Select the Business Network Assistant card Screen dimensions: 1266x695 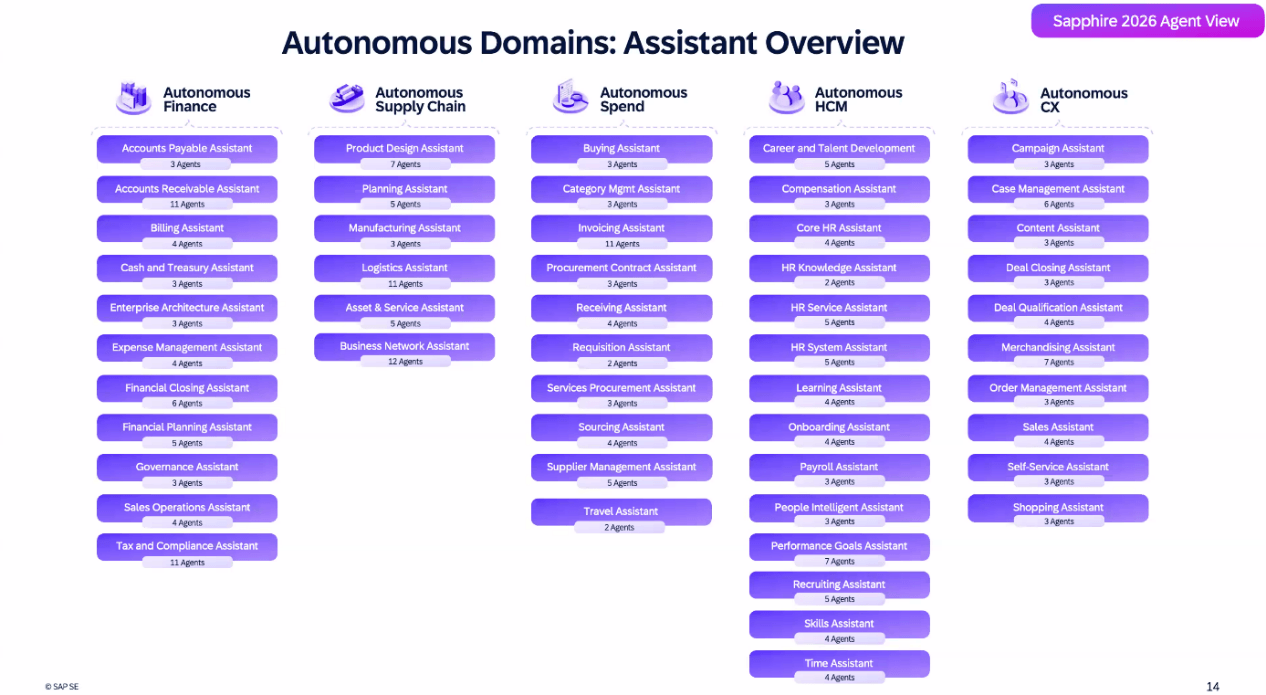point(404,346)
